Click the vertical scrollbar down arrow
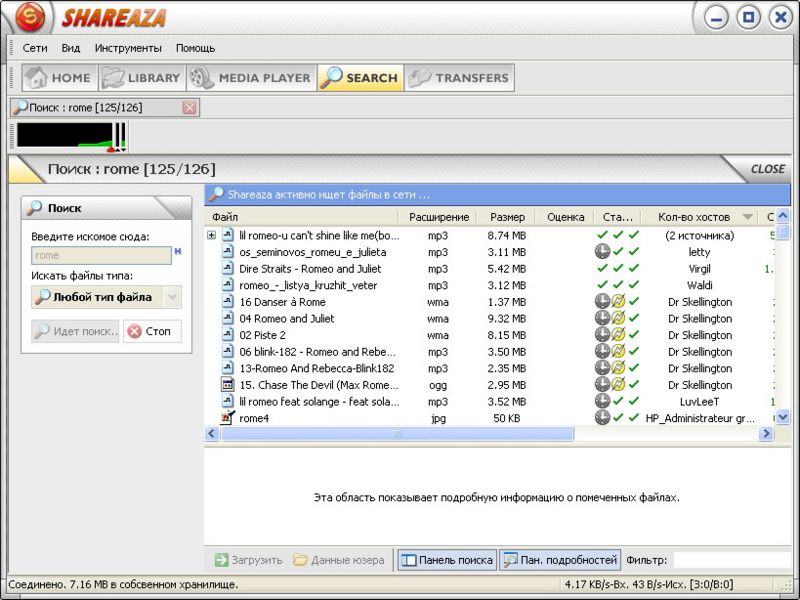This screenshot has width=800, height=600. point(783,417)
